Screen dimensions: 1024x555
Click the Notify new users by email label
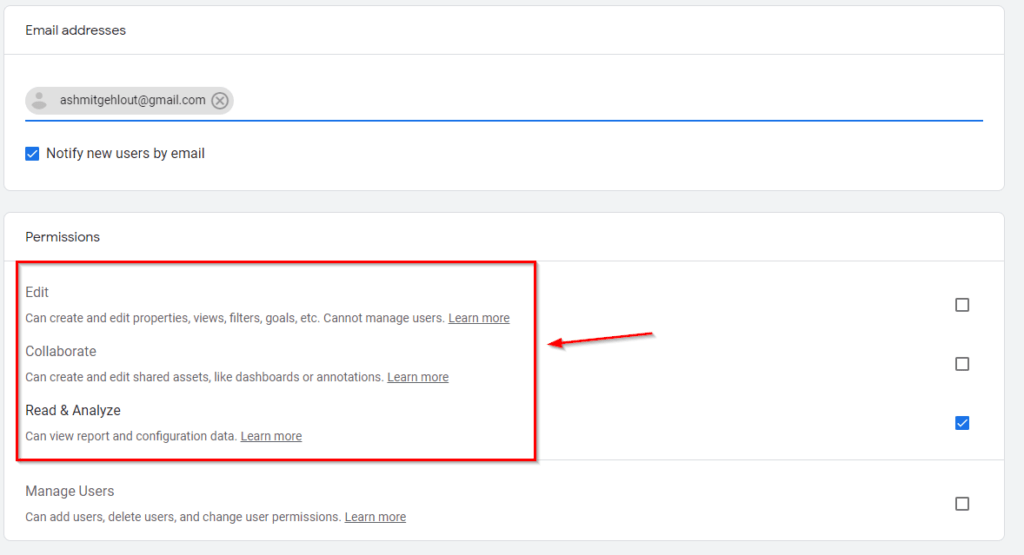point(125,153)
